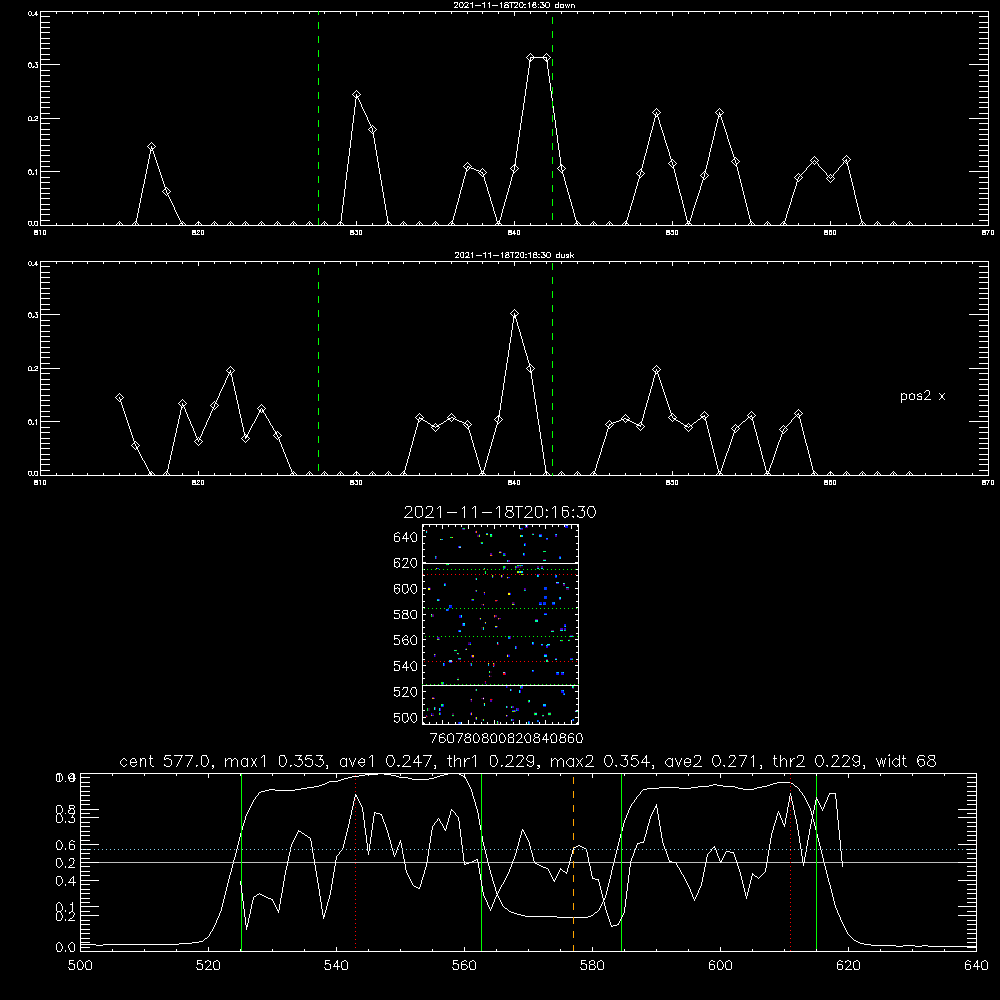Screen dimensions: 1000x1000
Task: Click the timestamp title above the detector image
Action: pos(500,512)
